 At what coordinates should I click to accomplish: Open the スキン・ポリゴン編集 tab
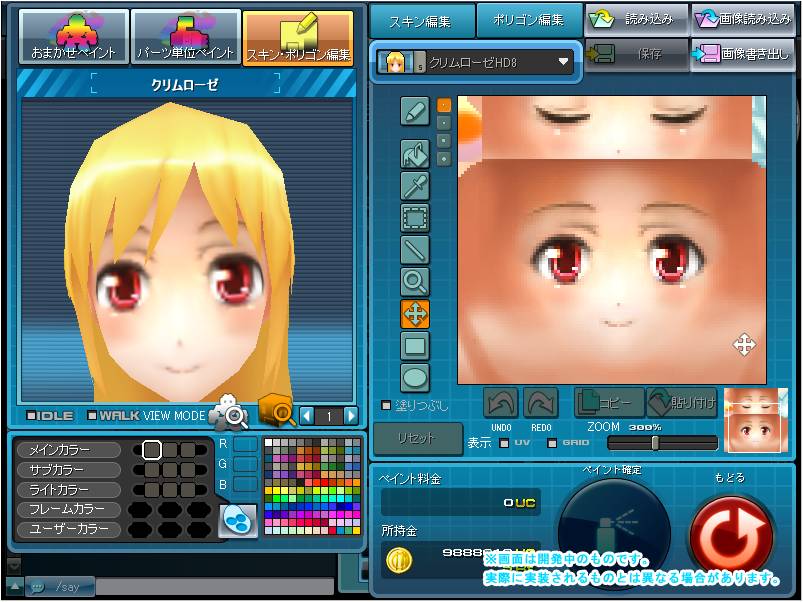click(x=298, y=38)
